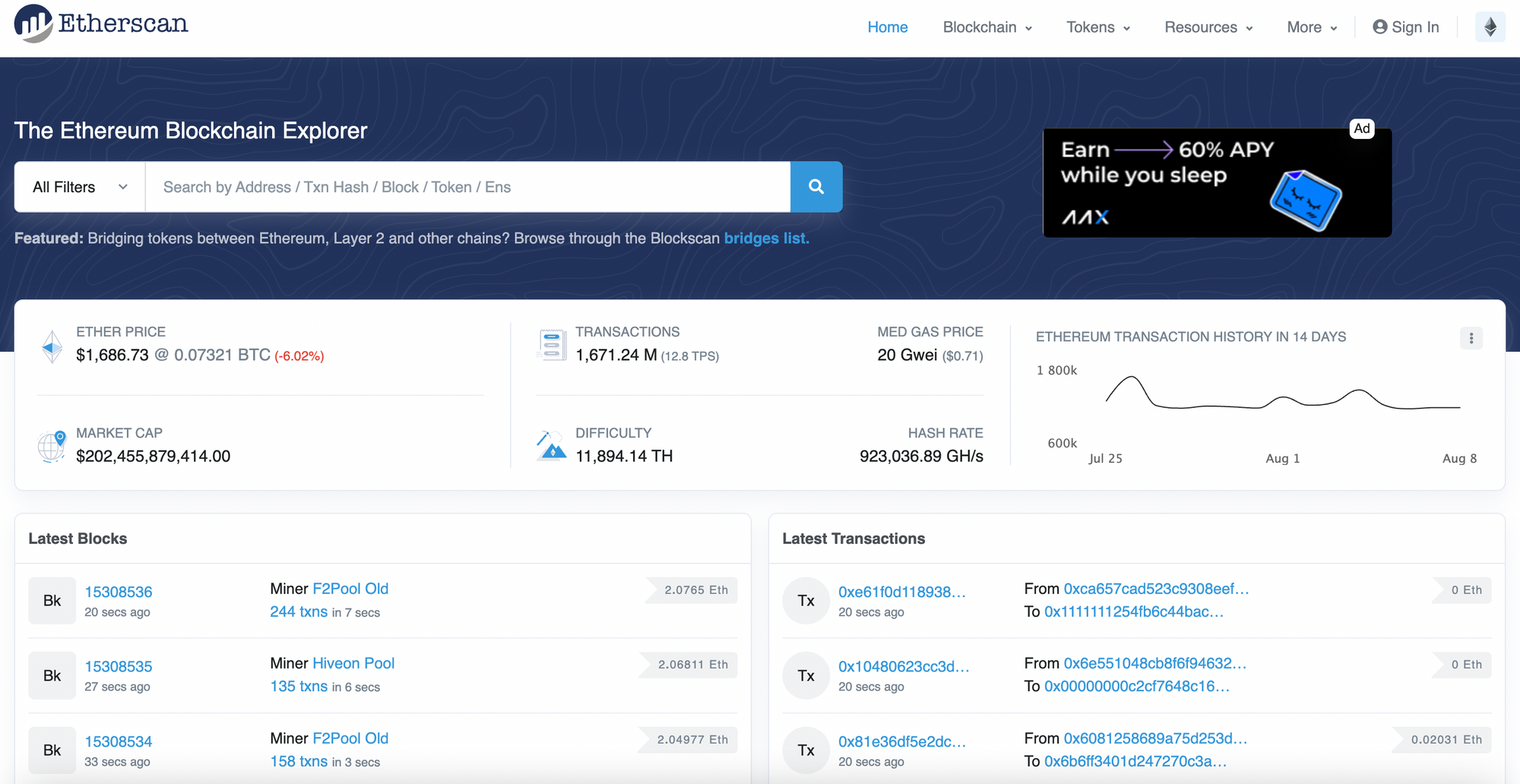Expand the All Filters dropdown
1520x784 pixels.
80,187
